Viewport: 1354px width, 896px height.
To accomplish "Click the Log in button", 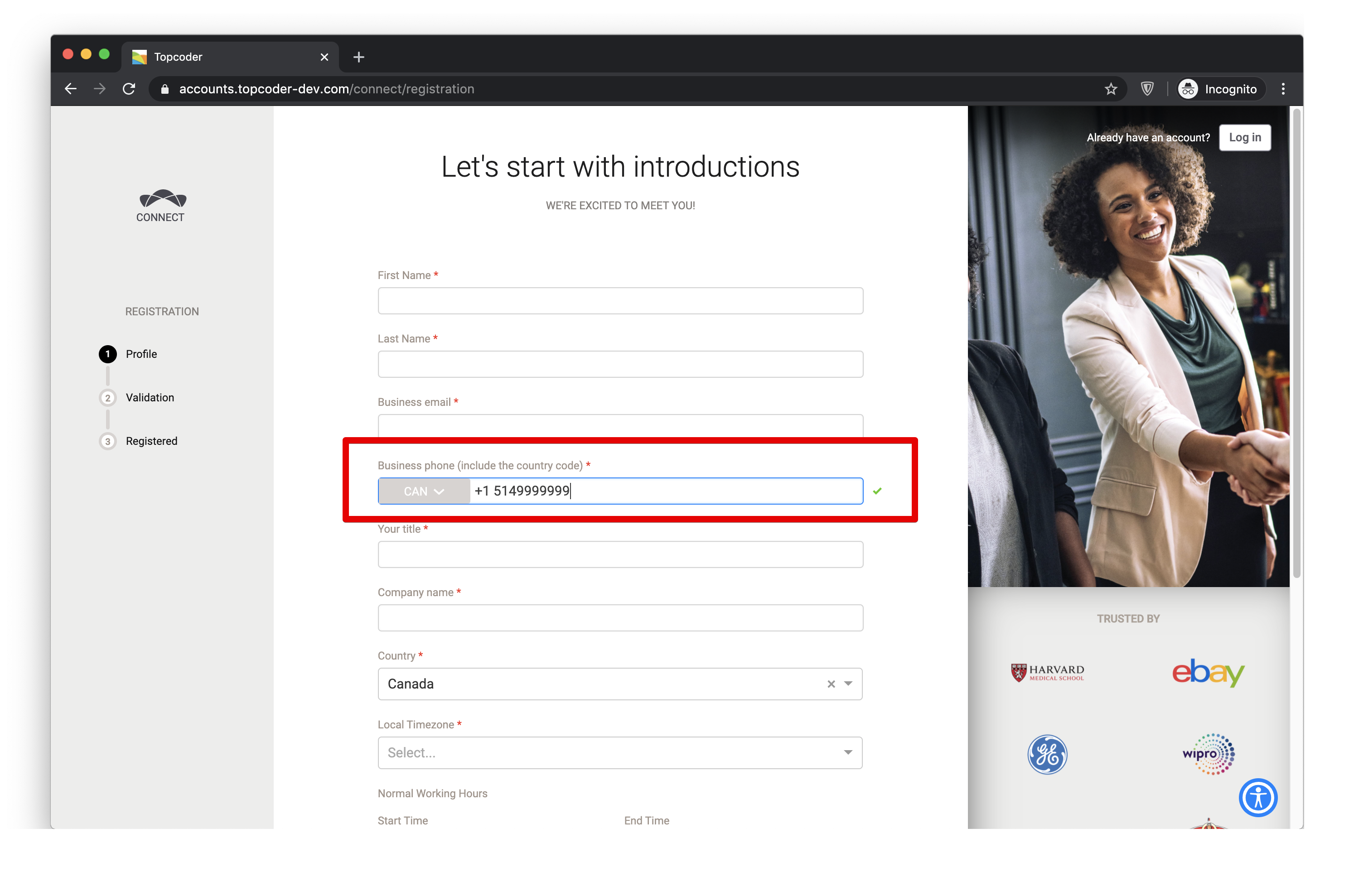I will point(1244,138).
